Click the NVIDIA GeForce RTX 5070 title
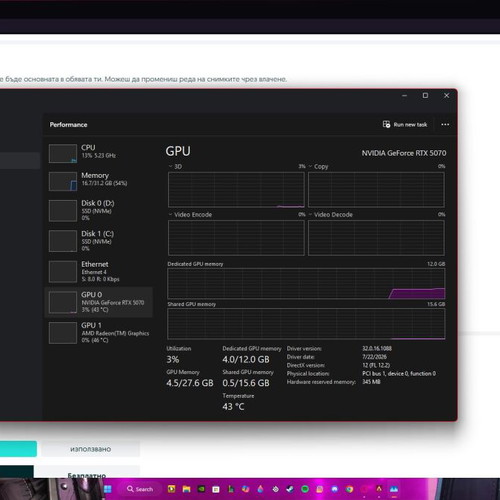The width and height of the screenshot is (500, 500). click(x=404, y=153)
